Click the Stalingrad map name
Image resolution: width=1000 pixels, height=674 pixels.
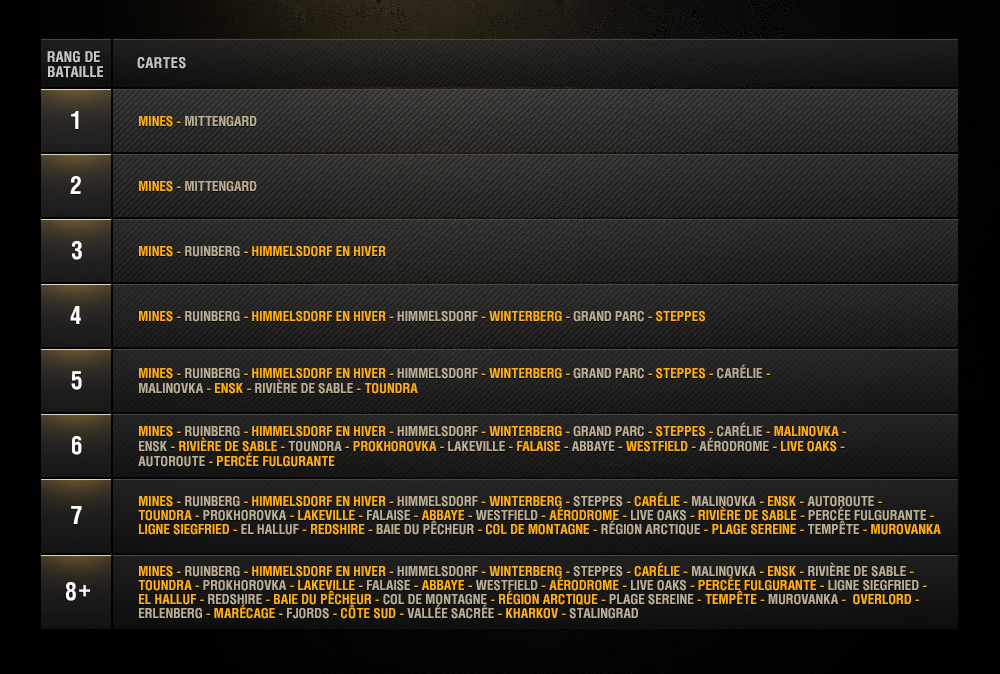click(x=603, y=614)
